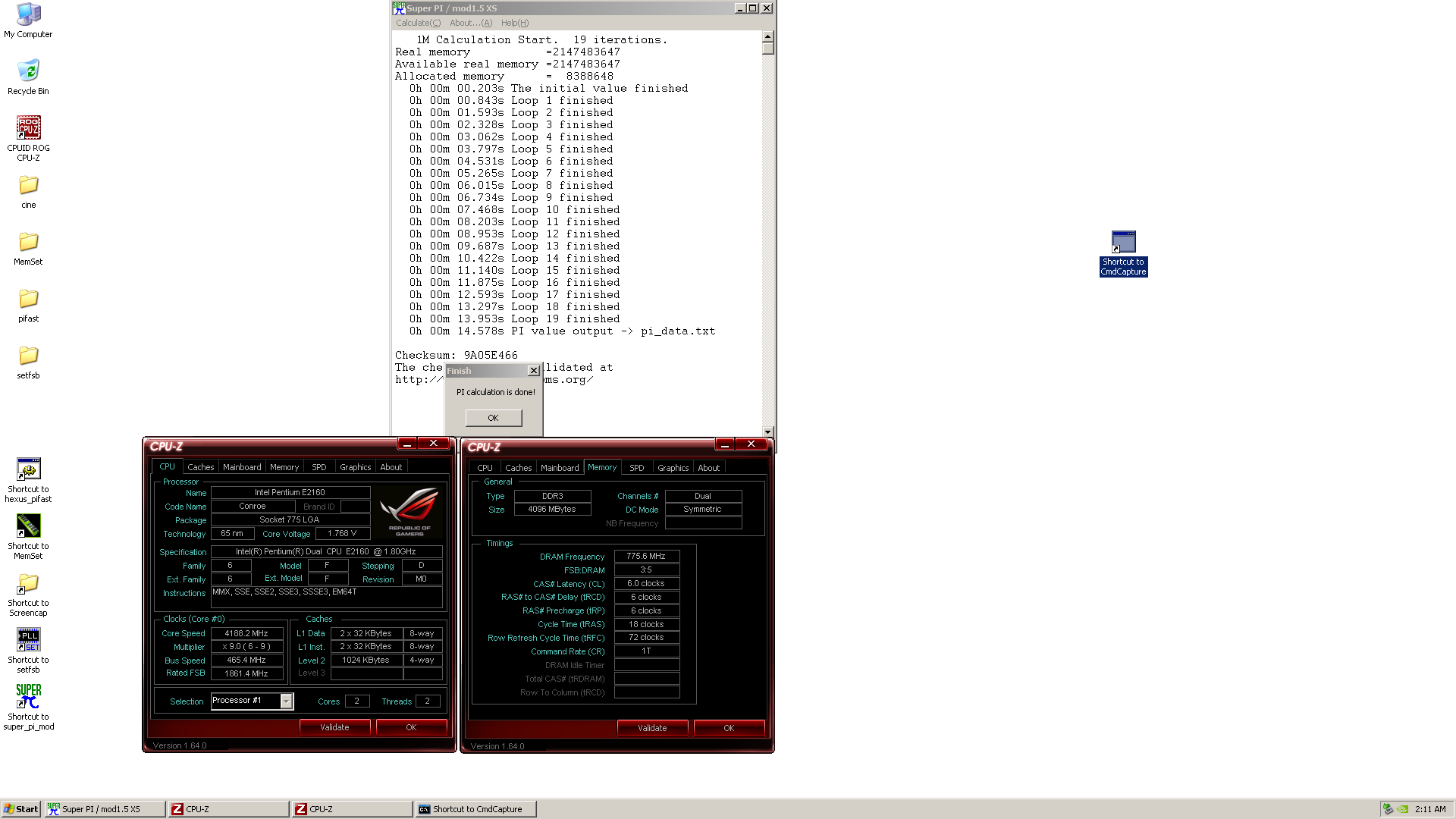
Task: Select Mainboard tab in left CPU-Z window
Action: pyautogui.click(x=242, y=467)
